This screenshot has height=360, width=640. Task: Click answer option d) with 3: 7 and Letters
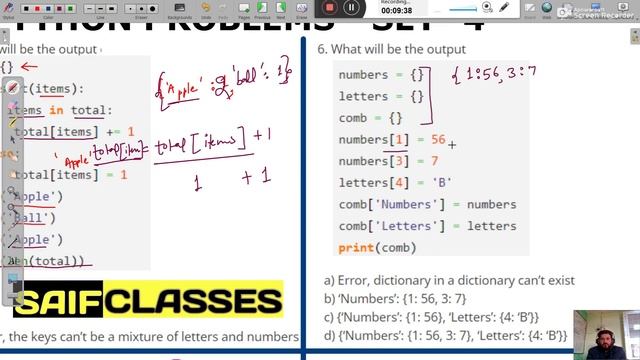(445, 336)
